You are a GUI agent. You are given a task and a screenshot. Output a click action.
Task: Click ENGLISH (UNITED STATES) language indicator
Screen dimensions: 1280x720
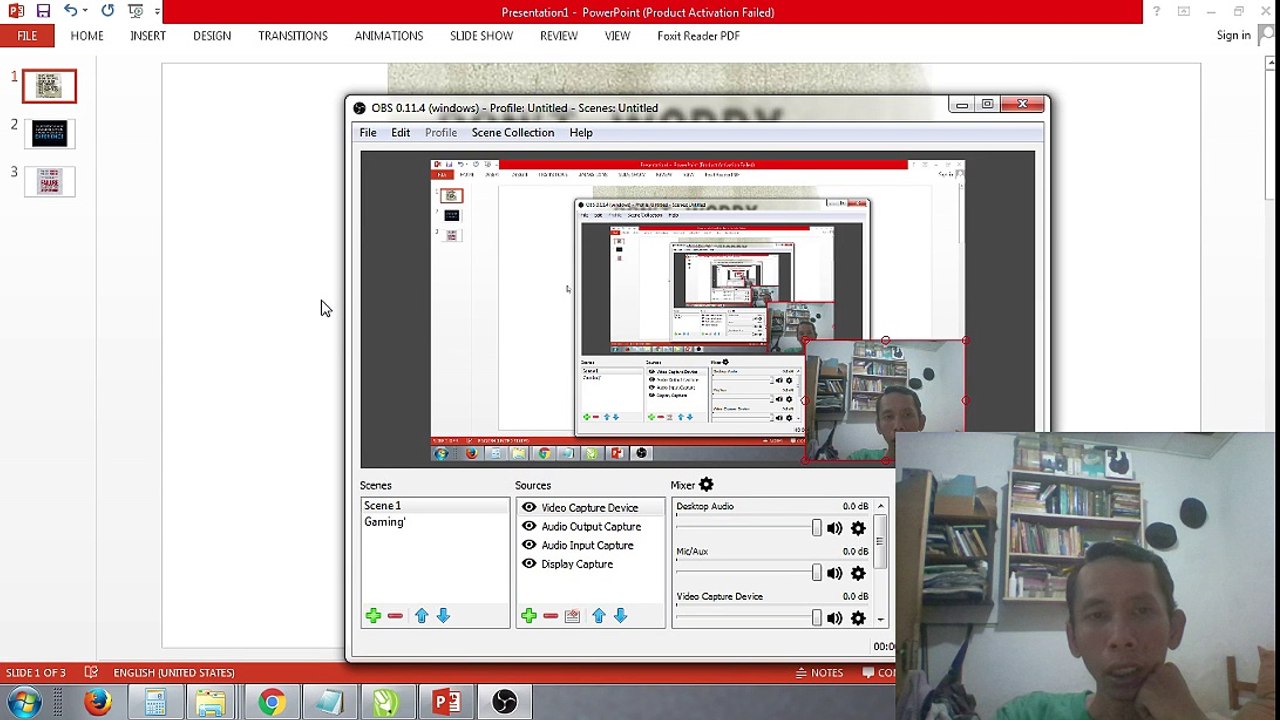coord(174,673)
